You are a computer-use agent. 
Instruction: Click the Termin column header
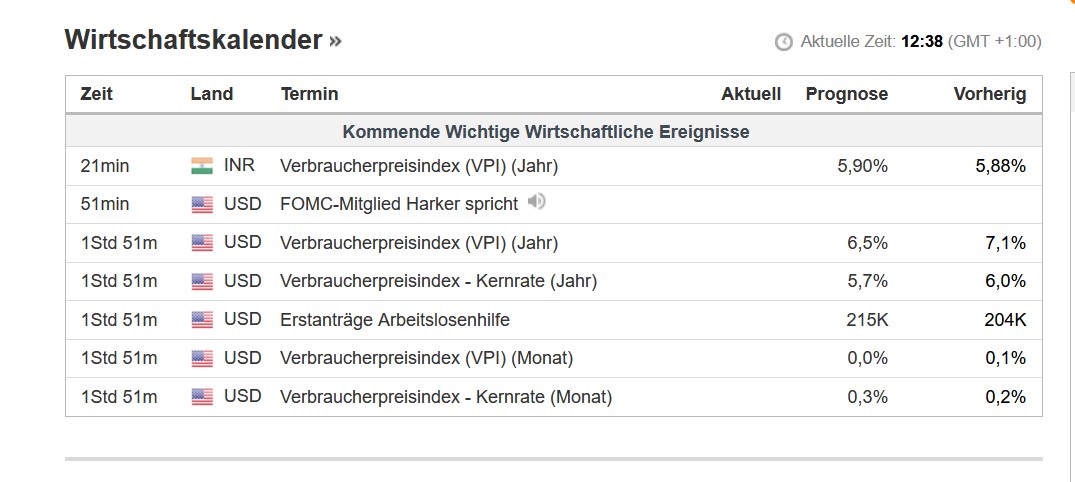click(x=309, y=94)
